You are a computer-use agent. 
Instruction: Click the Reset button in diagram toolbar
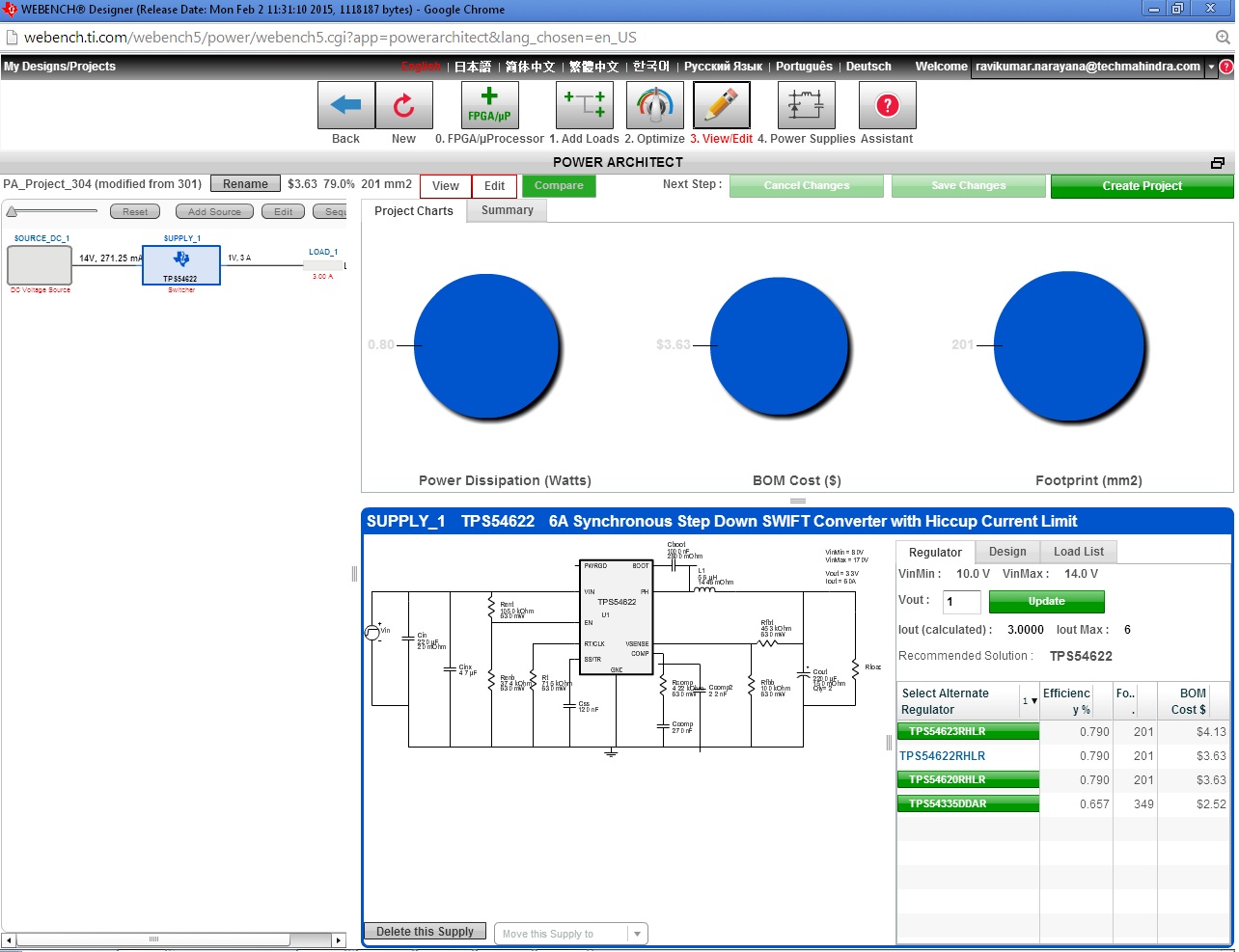135,212
